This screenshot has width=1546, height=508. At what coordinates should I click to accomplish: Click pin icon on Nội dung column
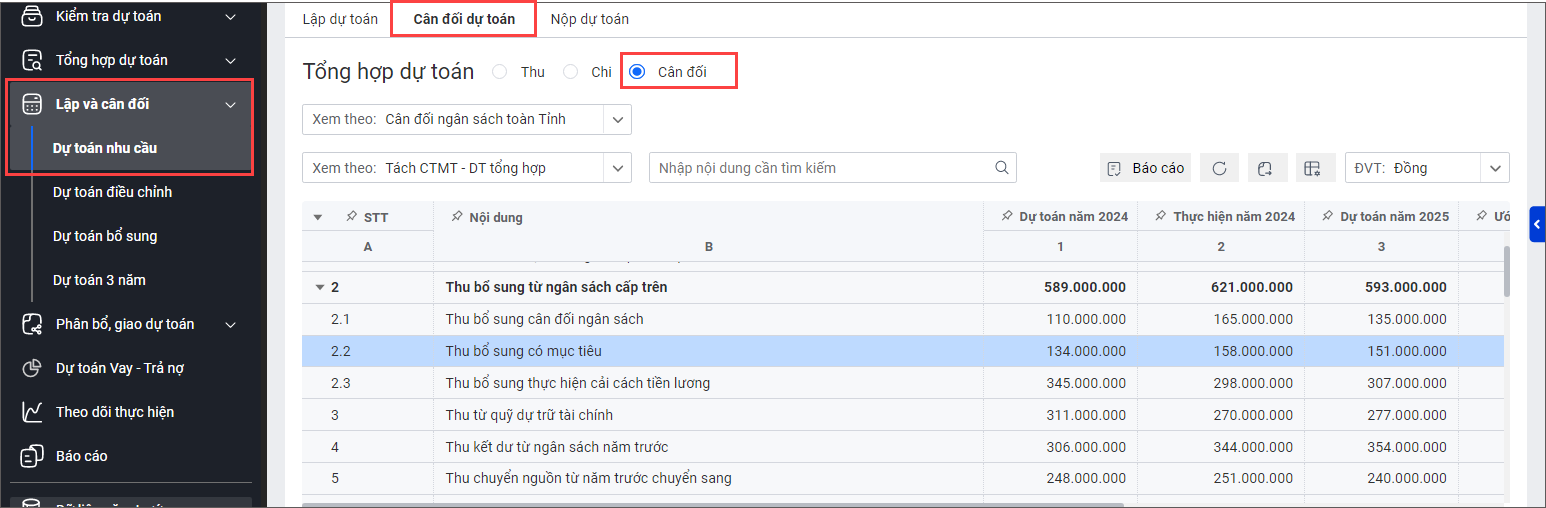457,217
